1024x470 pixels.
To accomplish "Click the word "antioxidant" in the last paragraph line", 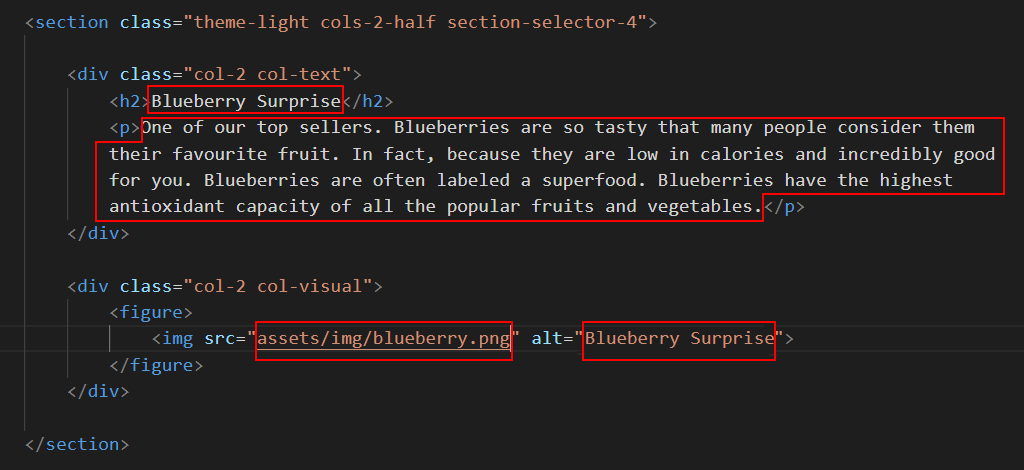I will 167,206.
